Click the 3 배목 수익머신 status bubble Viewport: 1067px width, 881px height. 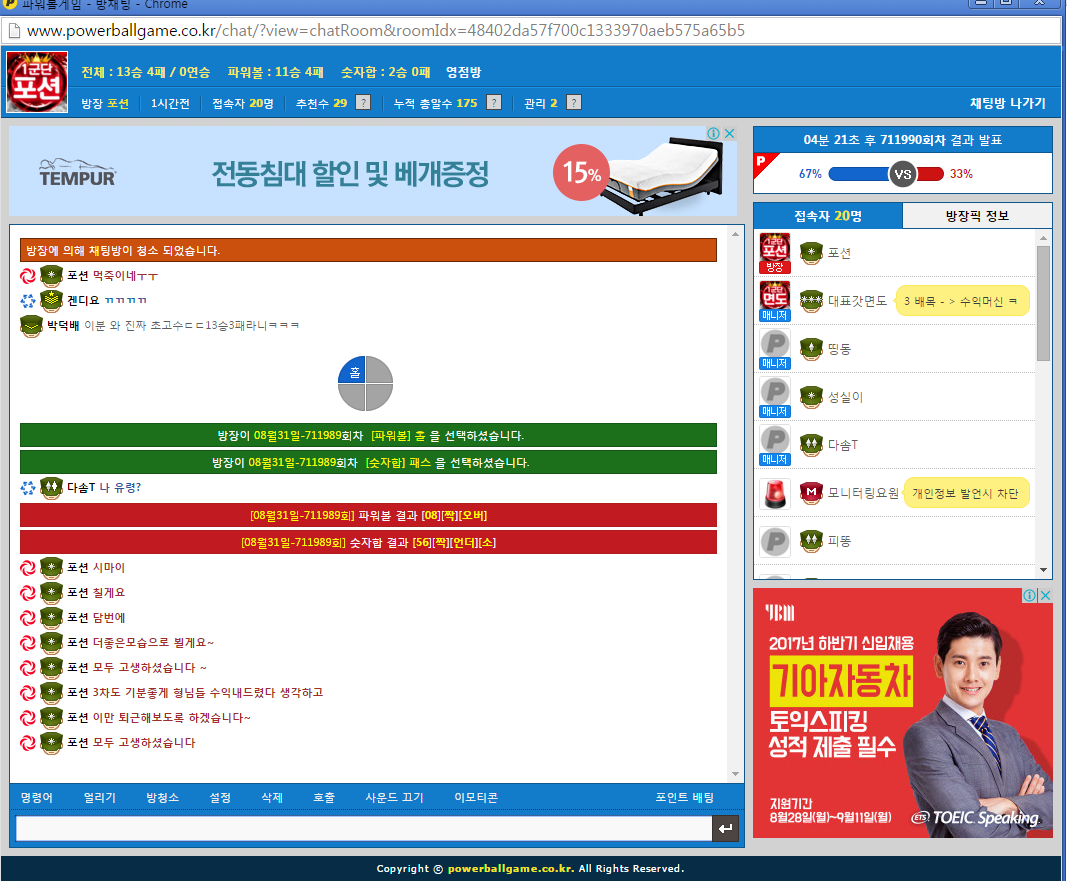tap(962, 301)
